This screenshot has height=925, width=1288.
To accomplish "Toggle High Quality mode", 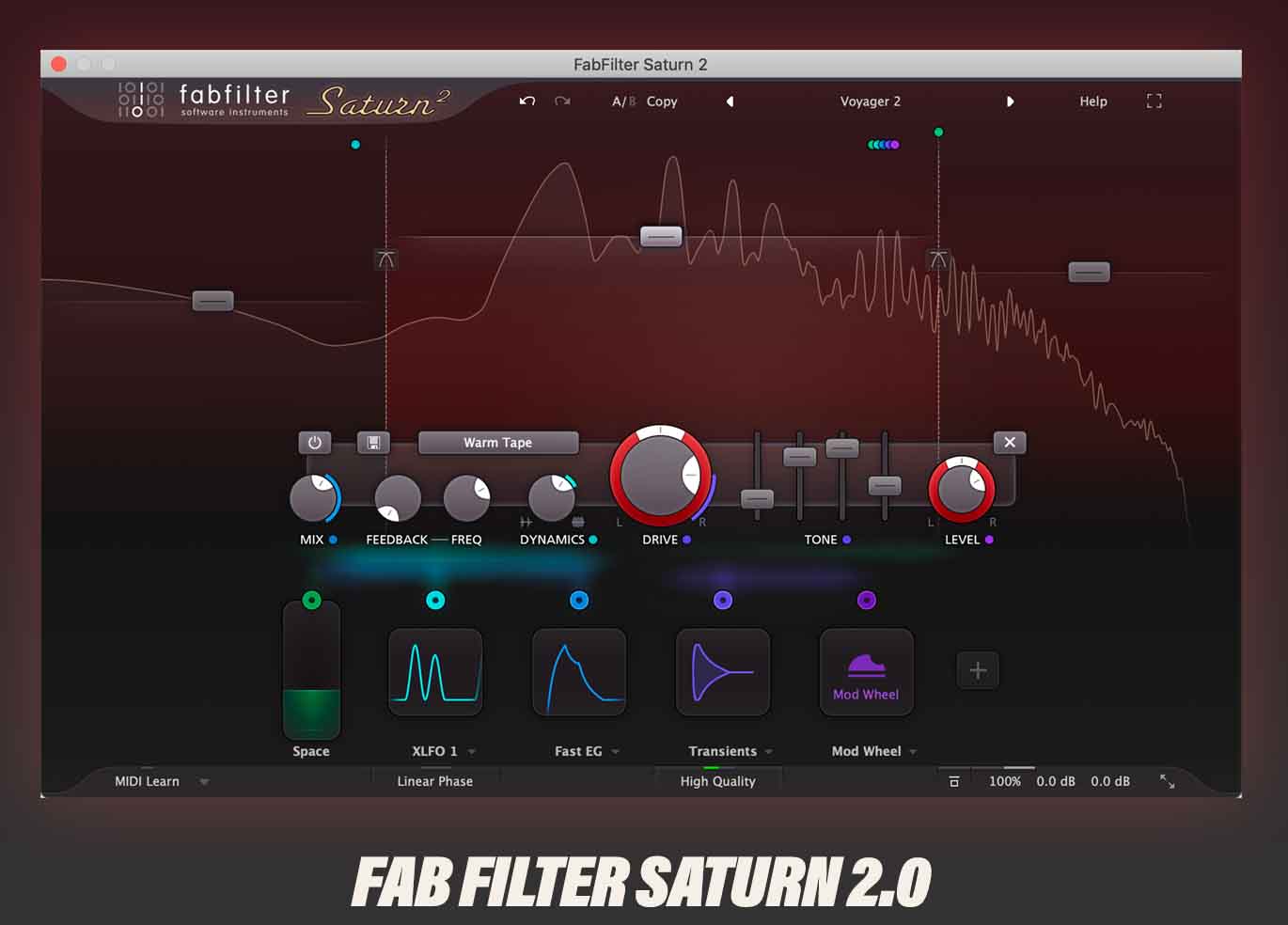I will coord(717,781).
